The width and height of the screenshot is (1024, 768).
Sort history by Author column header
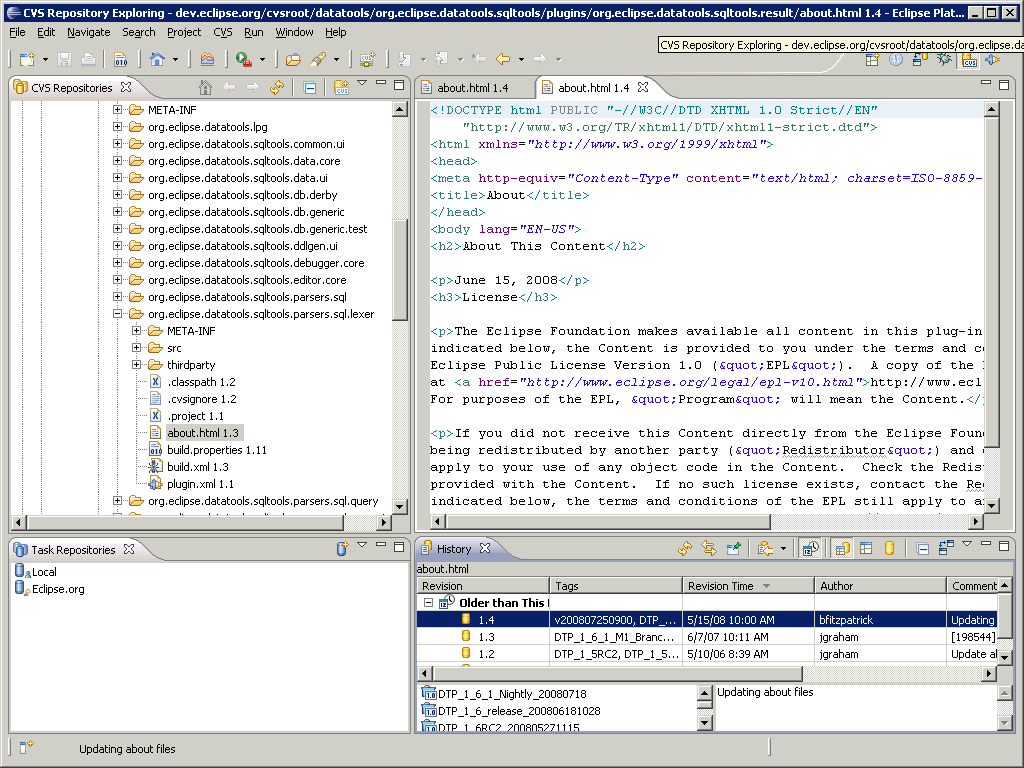pyautogui.click(x=837, y=586)
